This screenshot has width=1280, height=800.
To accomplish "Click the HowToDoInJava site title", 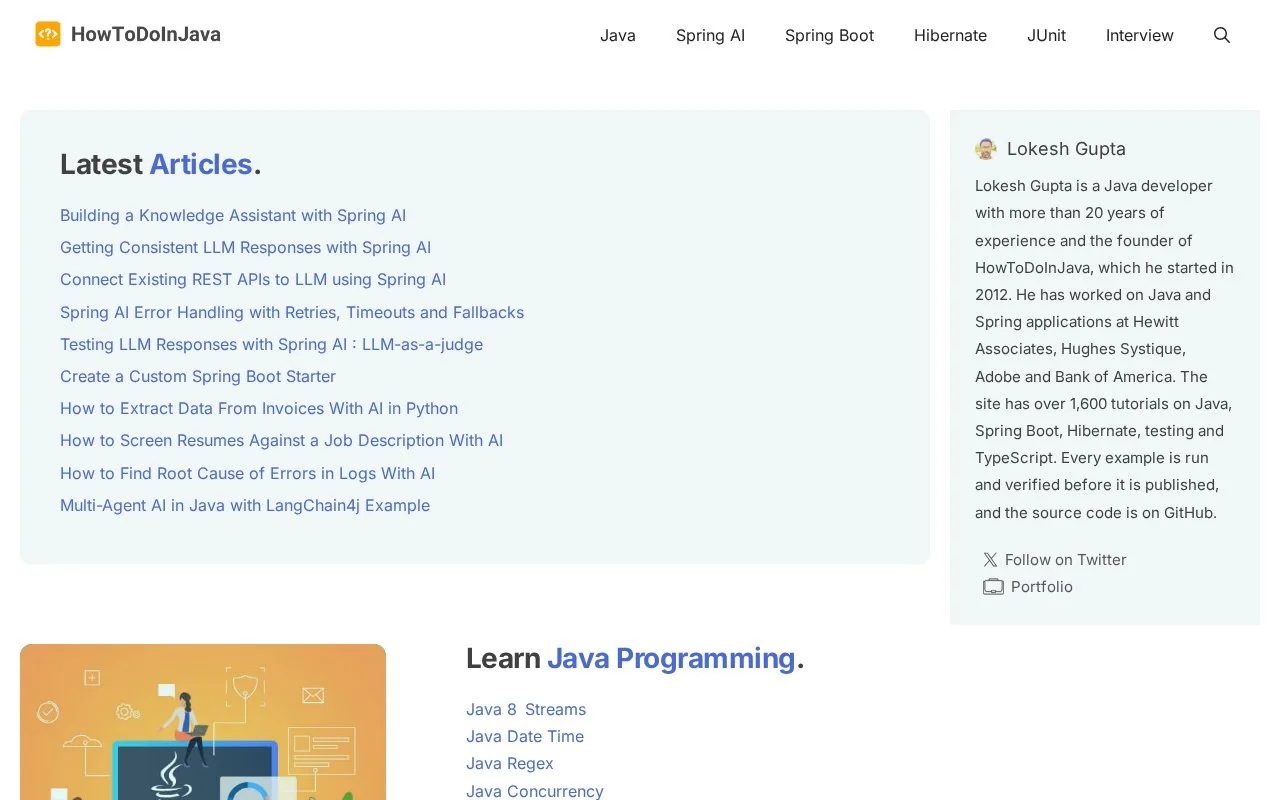I will tap(146, 34).
